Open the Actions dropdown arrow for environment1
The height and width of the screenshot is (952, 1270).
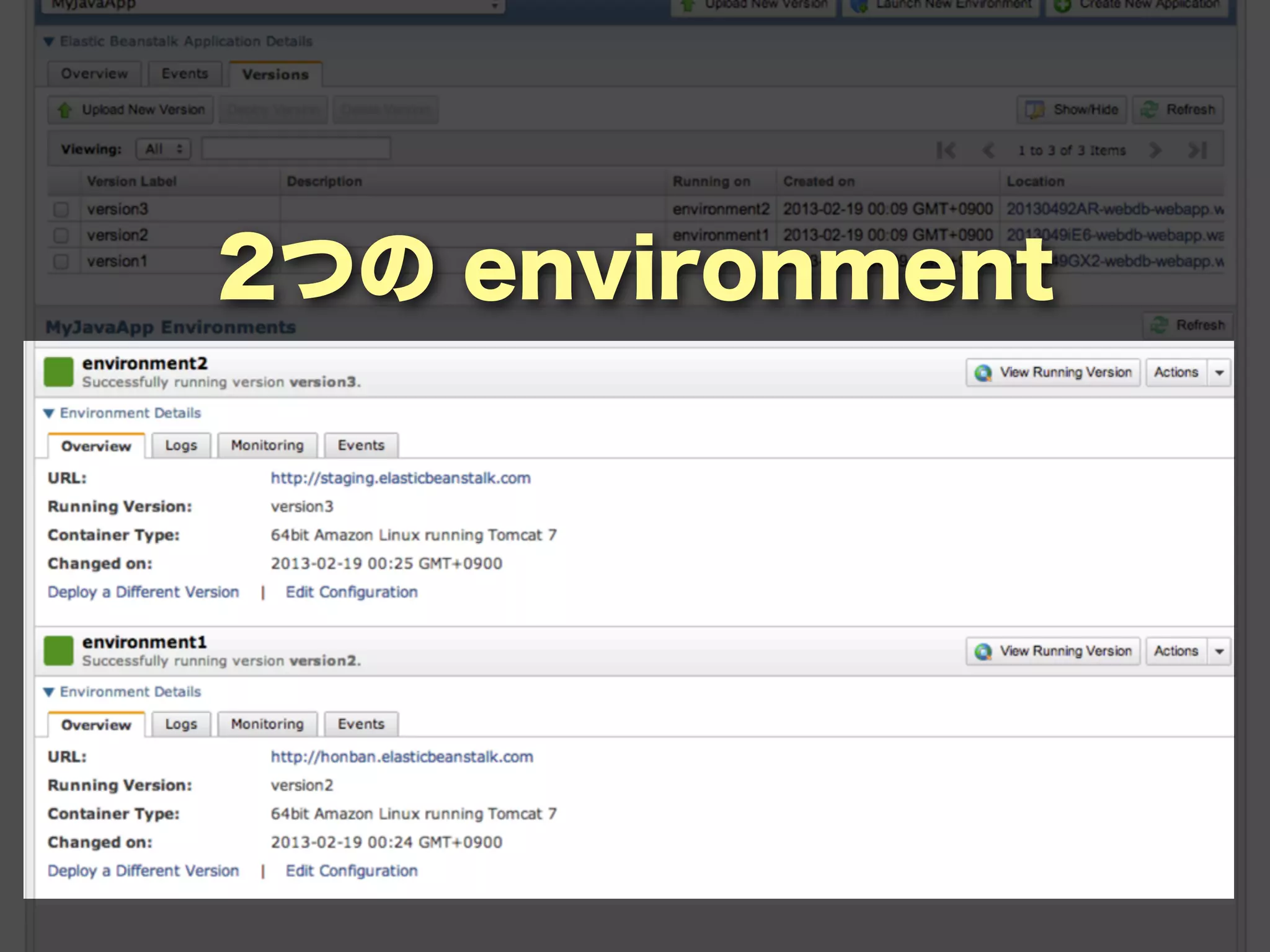click(x=1219, y=651)
